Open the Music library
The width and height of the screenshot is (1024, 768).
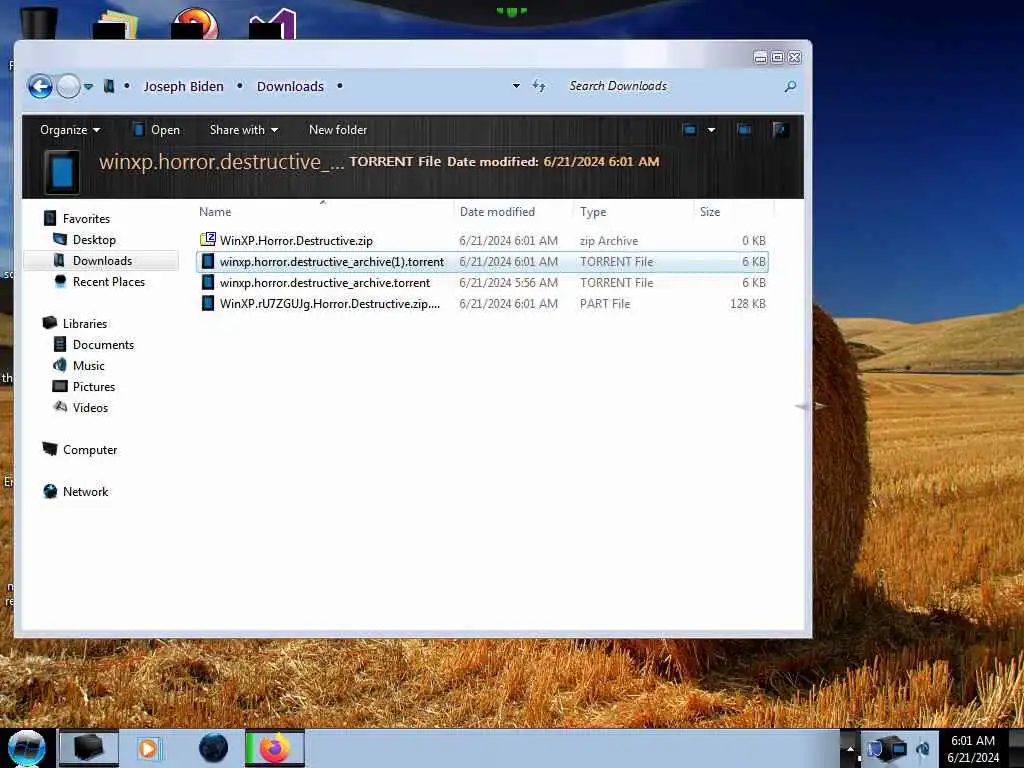click(78, 365)
